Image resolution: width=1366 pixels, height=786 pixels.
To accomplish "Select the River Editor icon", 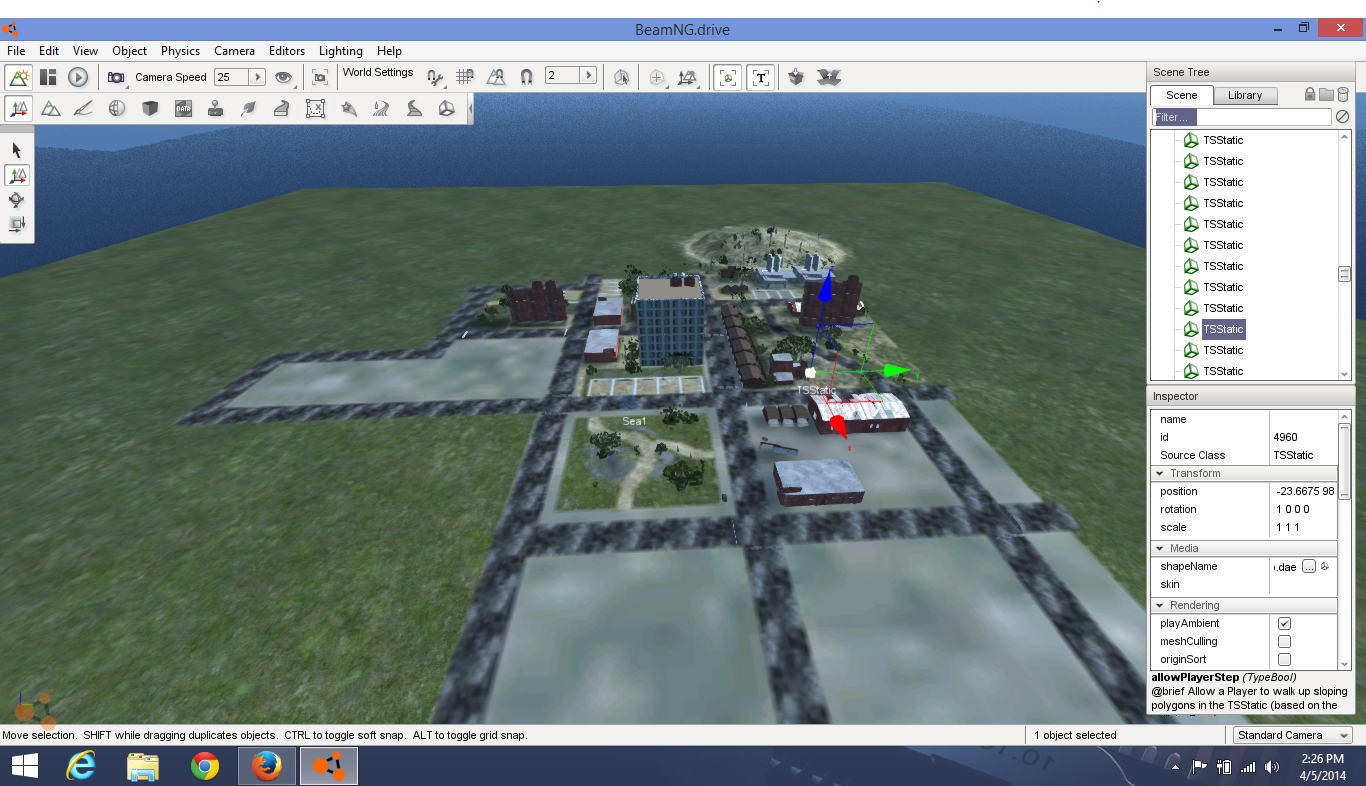I will pyautogui.click(x=381, y=109).
